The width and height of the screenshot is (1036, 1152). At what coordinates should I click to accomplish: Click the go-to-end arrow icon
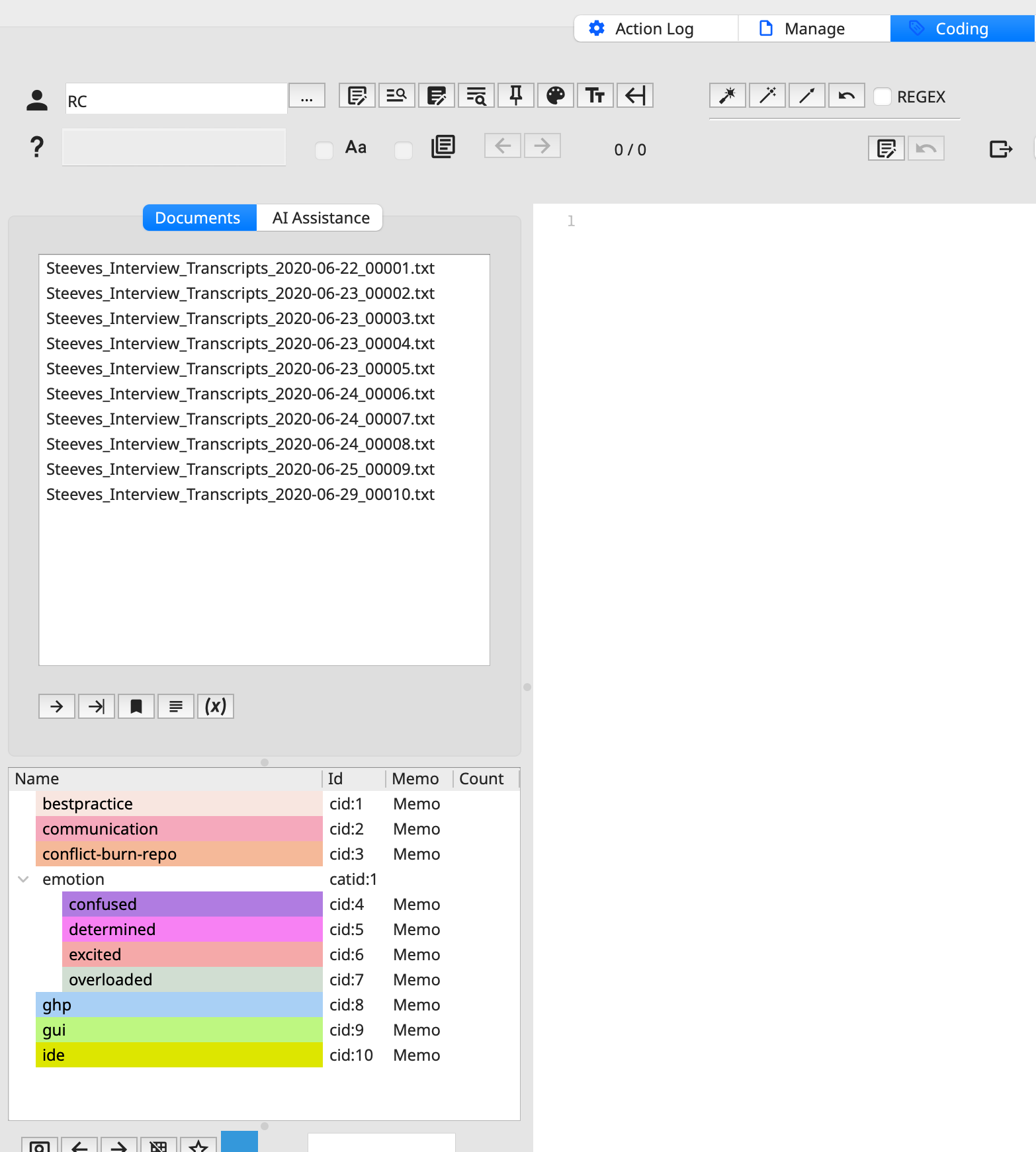tap(96, 706)
